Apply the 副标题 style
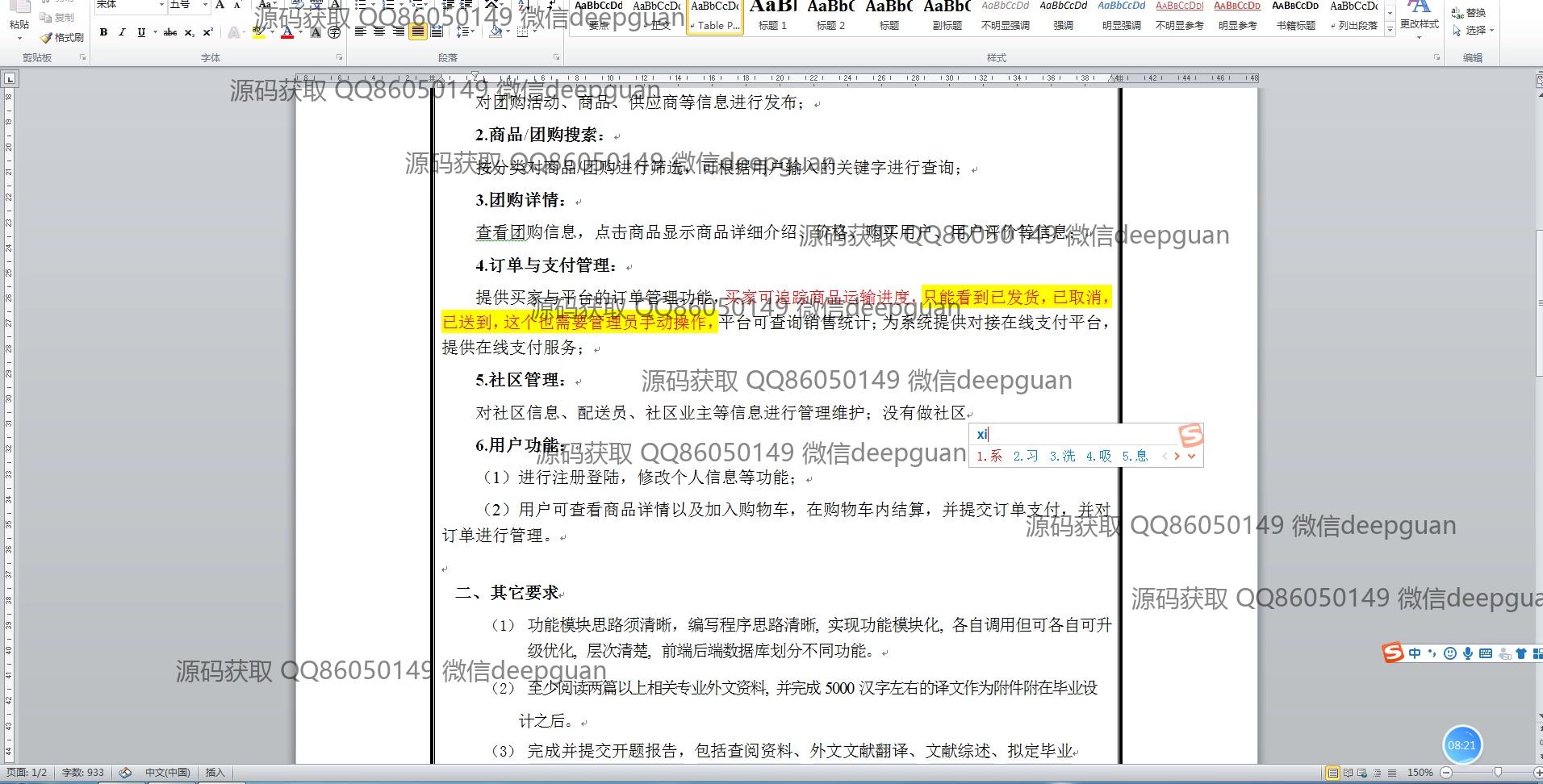Viewport: 1543px width, 784px height. tap(947, 16)
